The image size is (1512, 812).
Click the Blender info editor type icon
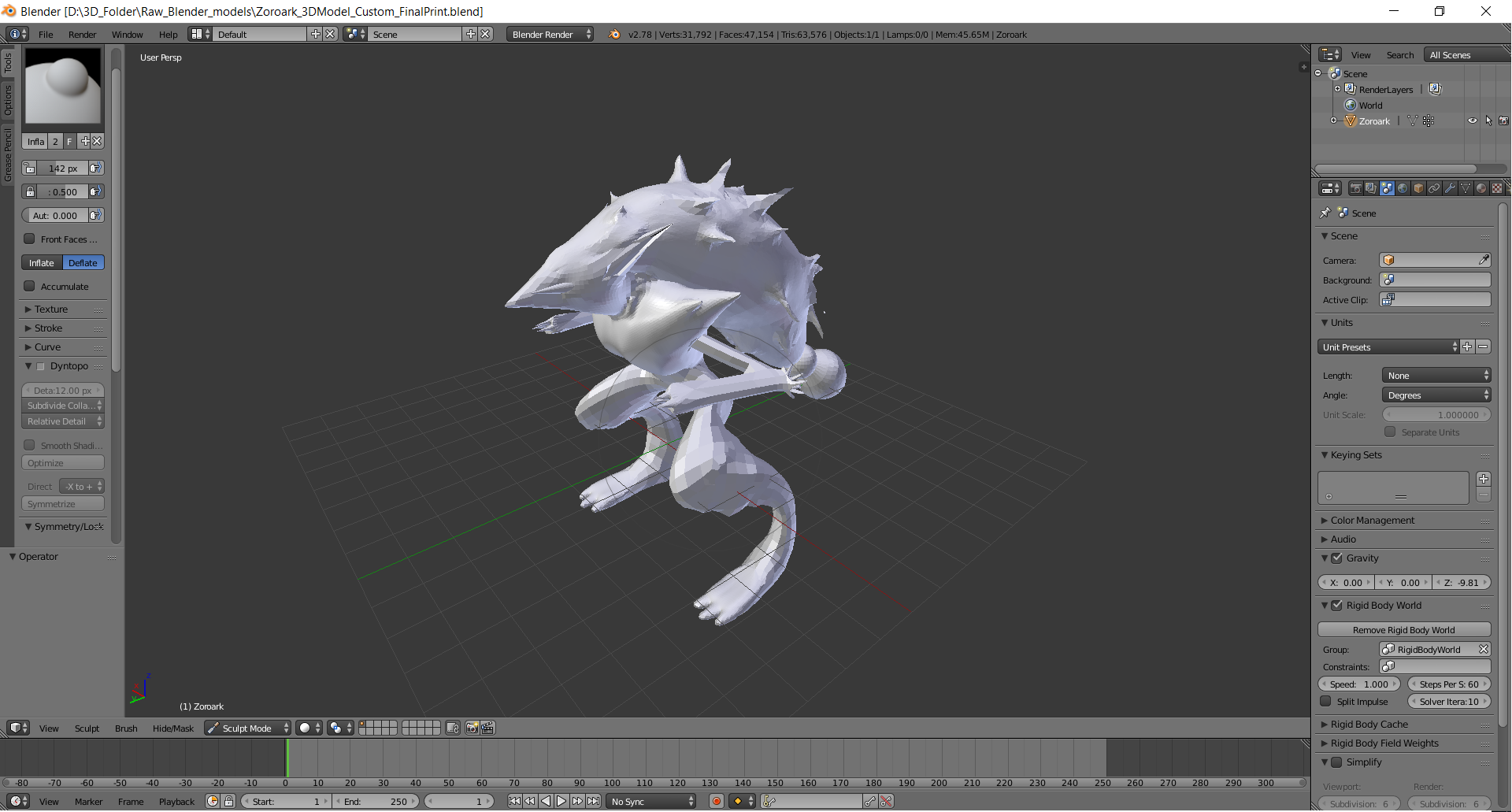tap(17, 34)
